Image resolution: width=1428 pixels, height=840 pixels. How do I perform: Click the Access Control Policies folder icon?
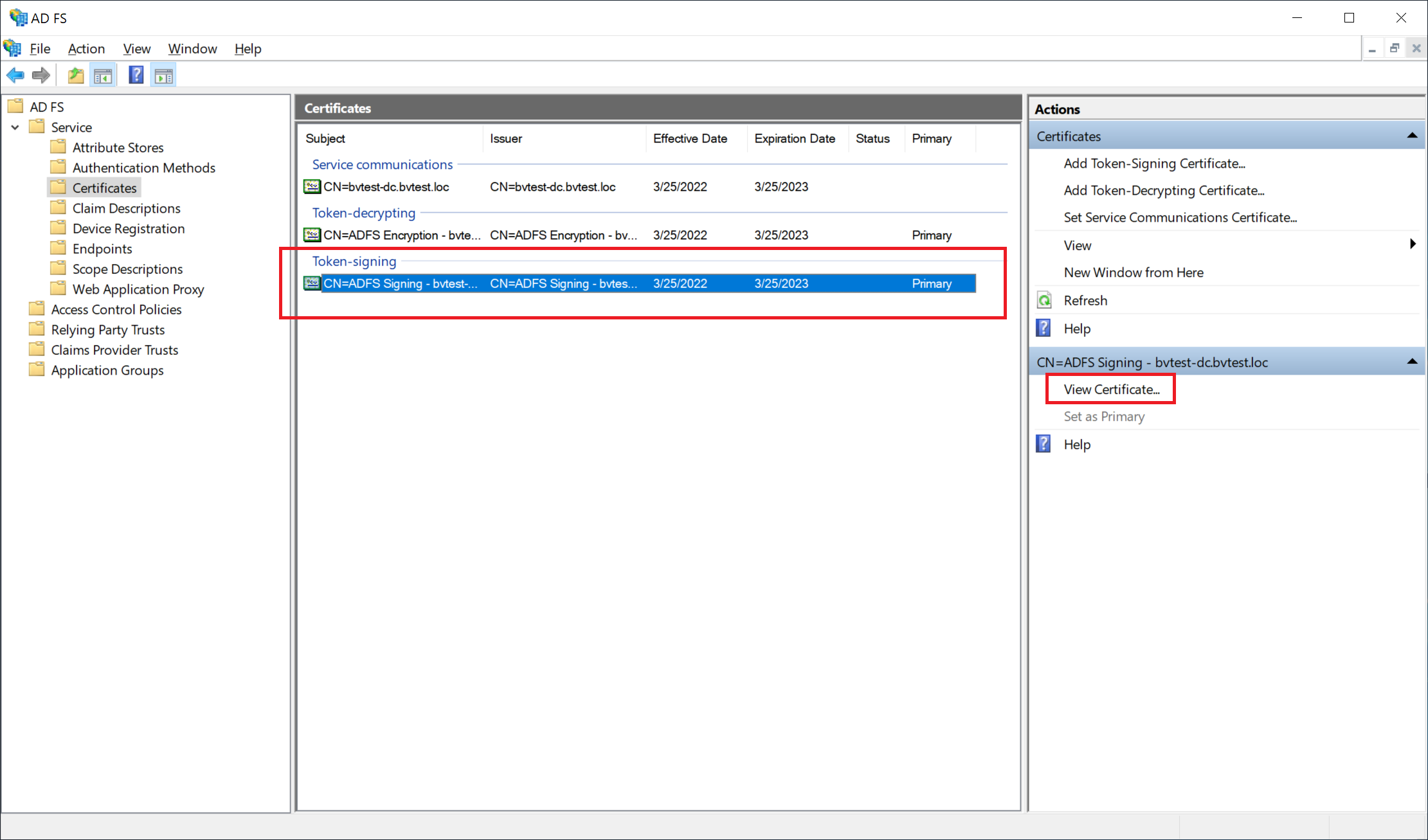tap(37, 309)
